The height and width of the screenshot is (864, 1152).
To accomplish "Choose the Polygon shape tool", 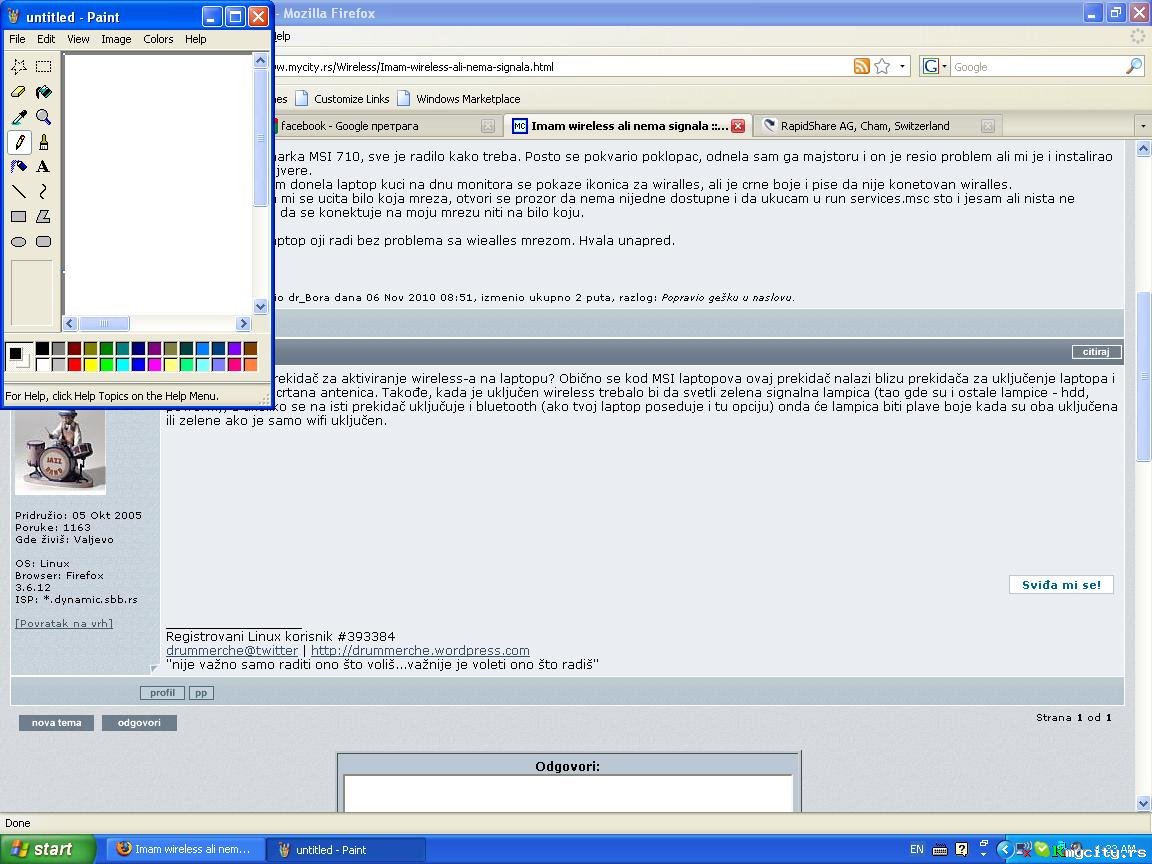I will click(x=44, y=217).
